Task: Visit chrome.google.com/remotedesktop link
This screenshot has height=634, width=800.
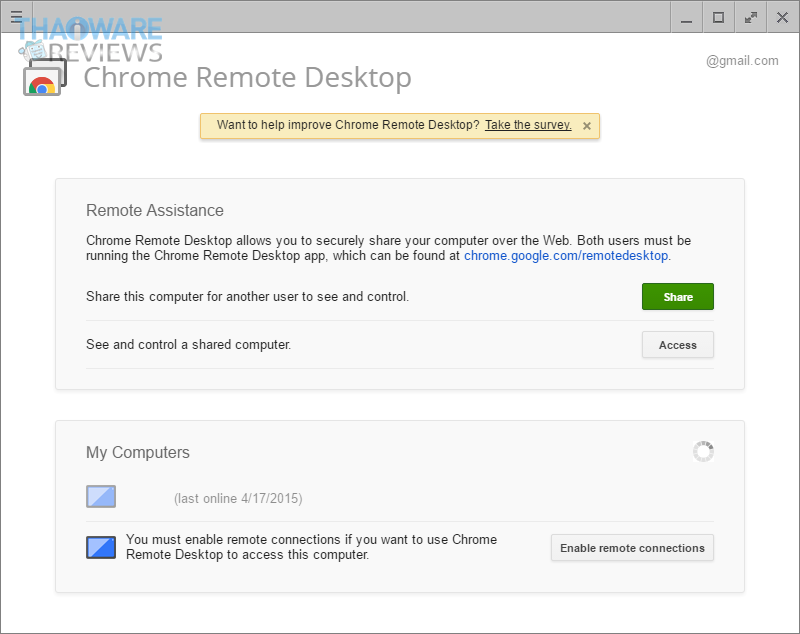Action: click(566, 256)
